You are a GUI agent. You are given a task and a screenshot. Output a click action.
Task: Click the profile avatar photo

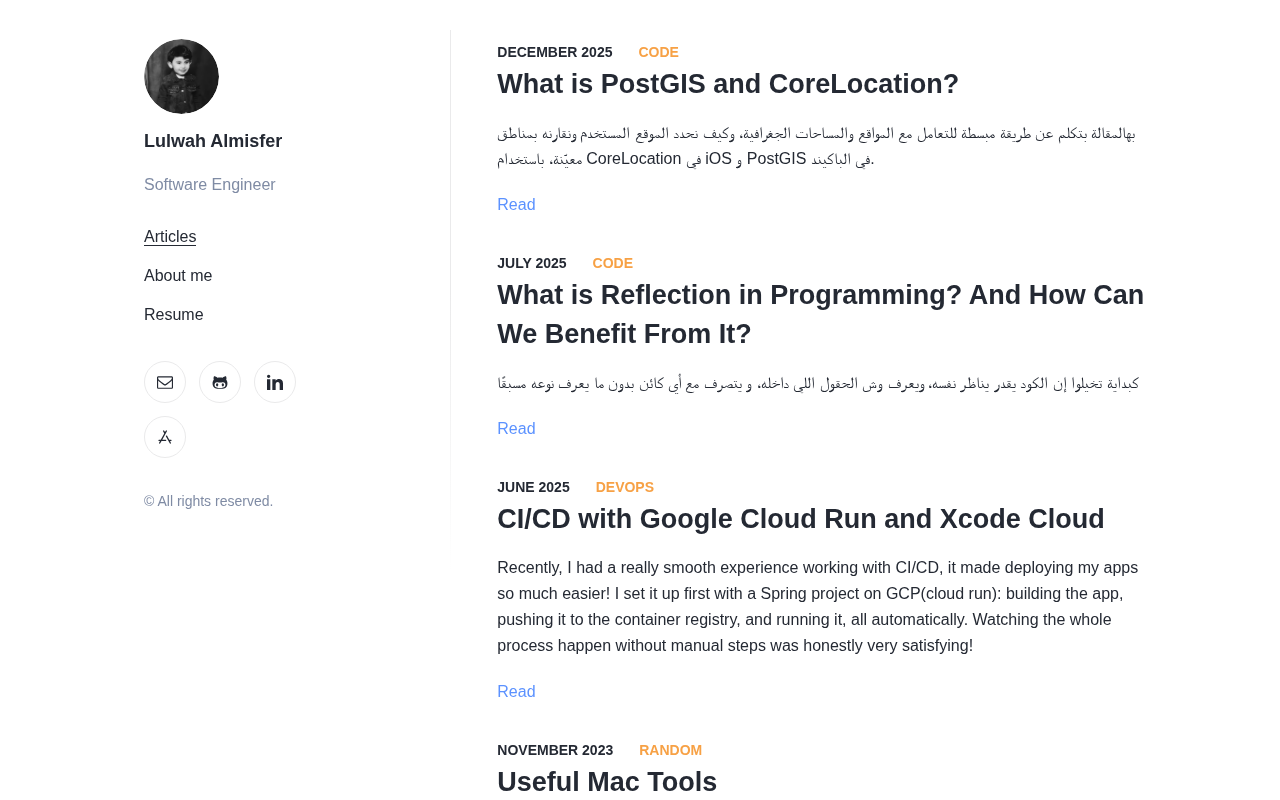pos(181,76)
